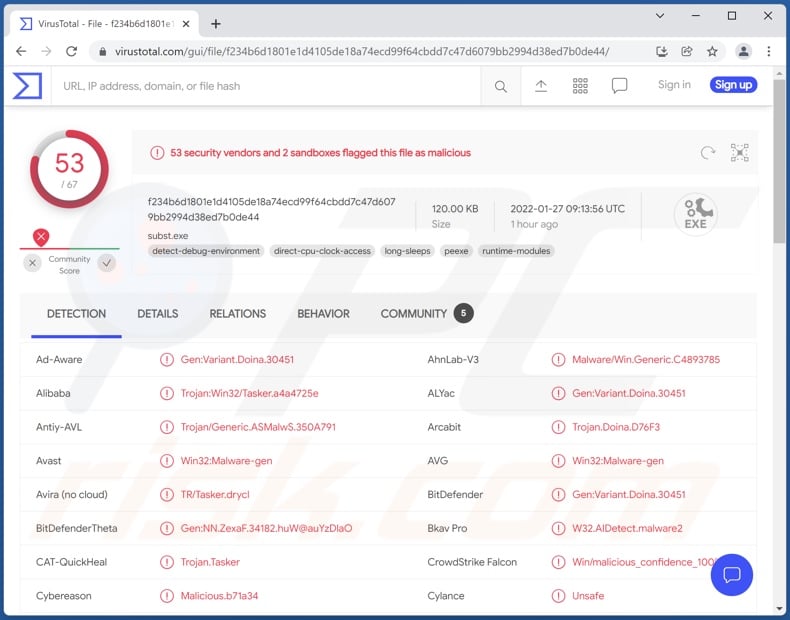Select the DETECTION tab
This screenshot has width=790, height=620.
pos(76,314)
